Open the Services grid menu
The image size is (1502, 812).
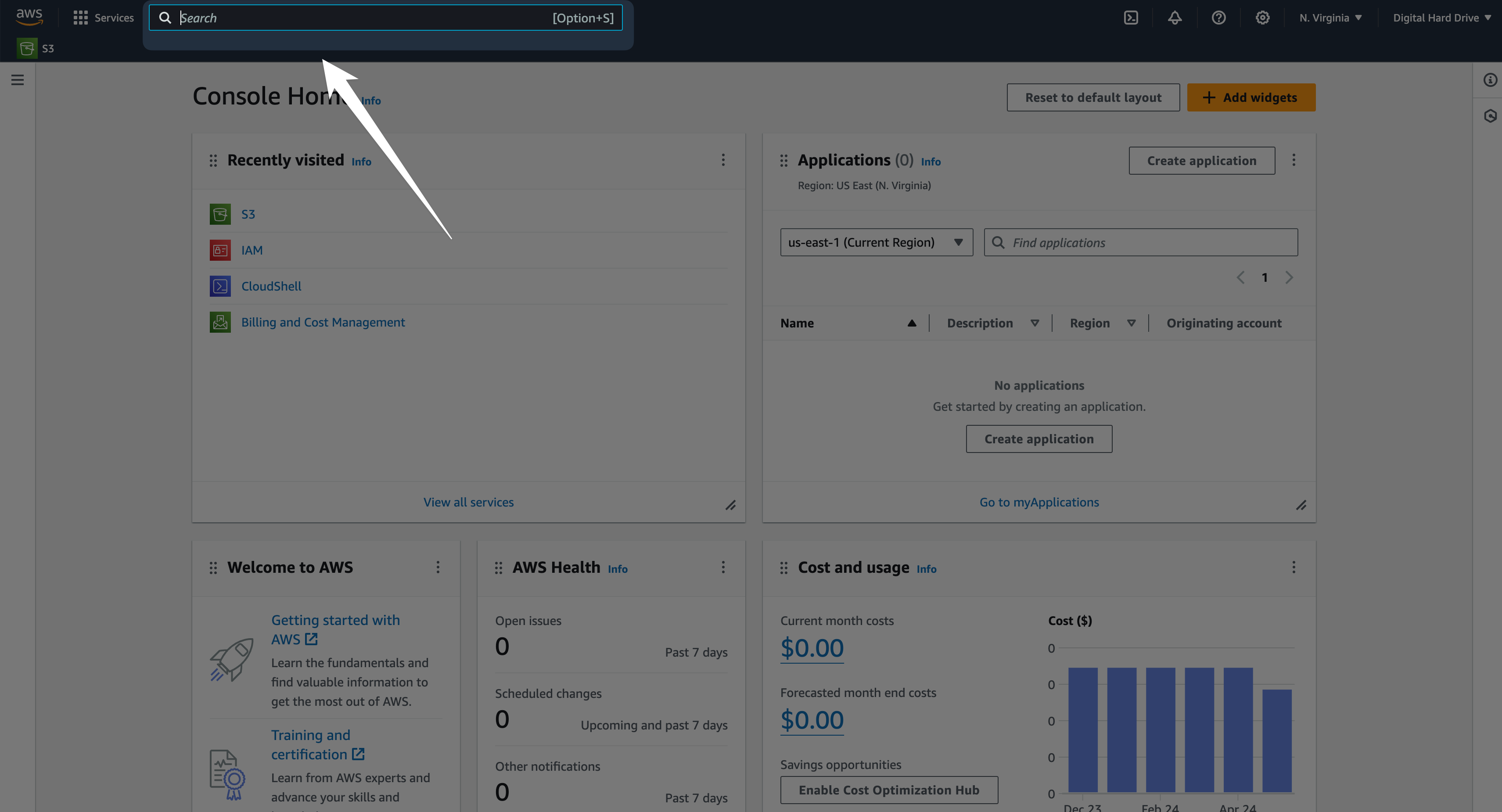pyautogui.click(x=103, y=18)
